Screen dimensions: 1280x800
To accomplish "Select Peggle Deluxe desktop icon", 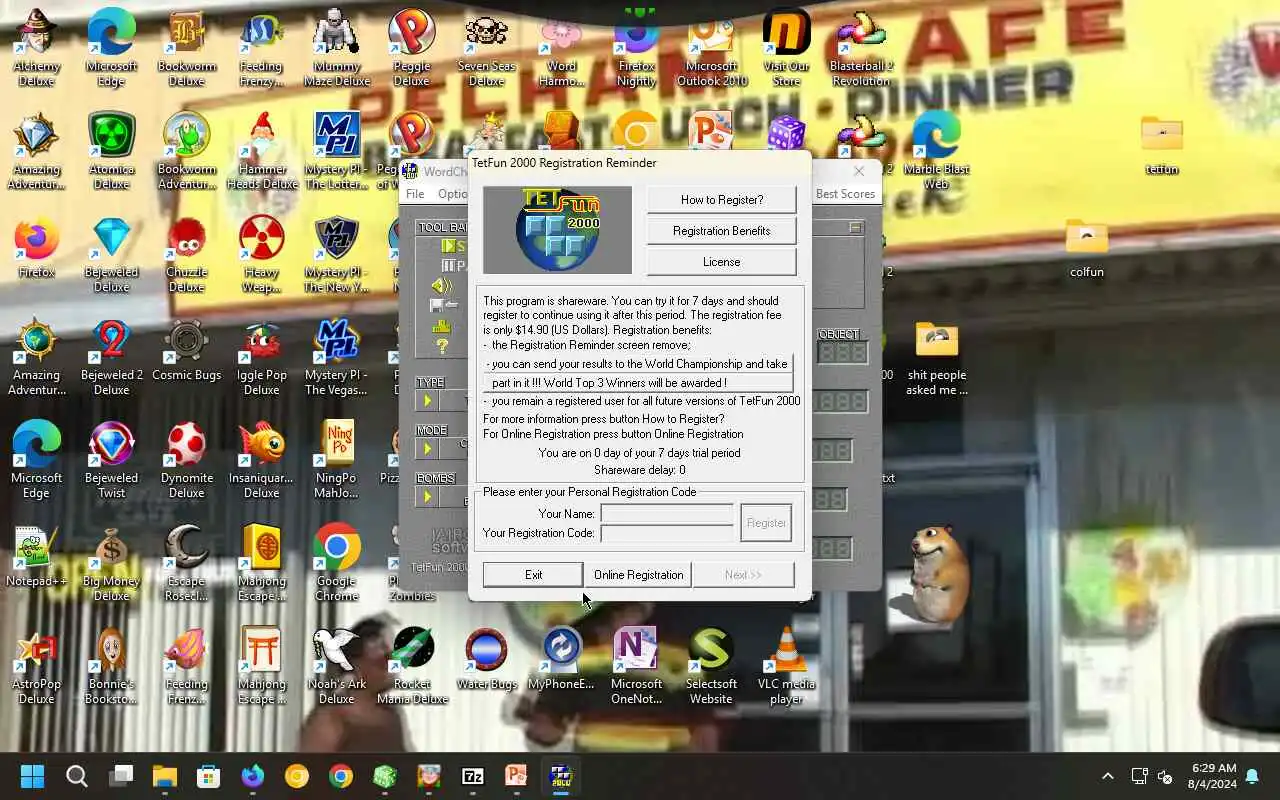I will coord(411,48).
